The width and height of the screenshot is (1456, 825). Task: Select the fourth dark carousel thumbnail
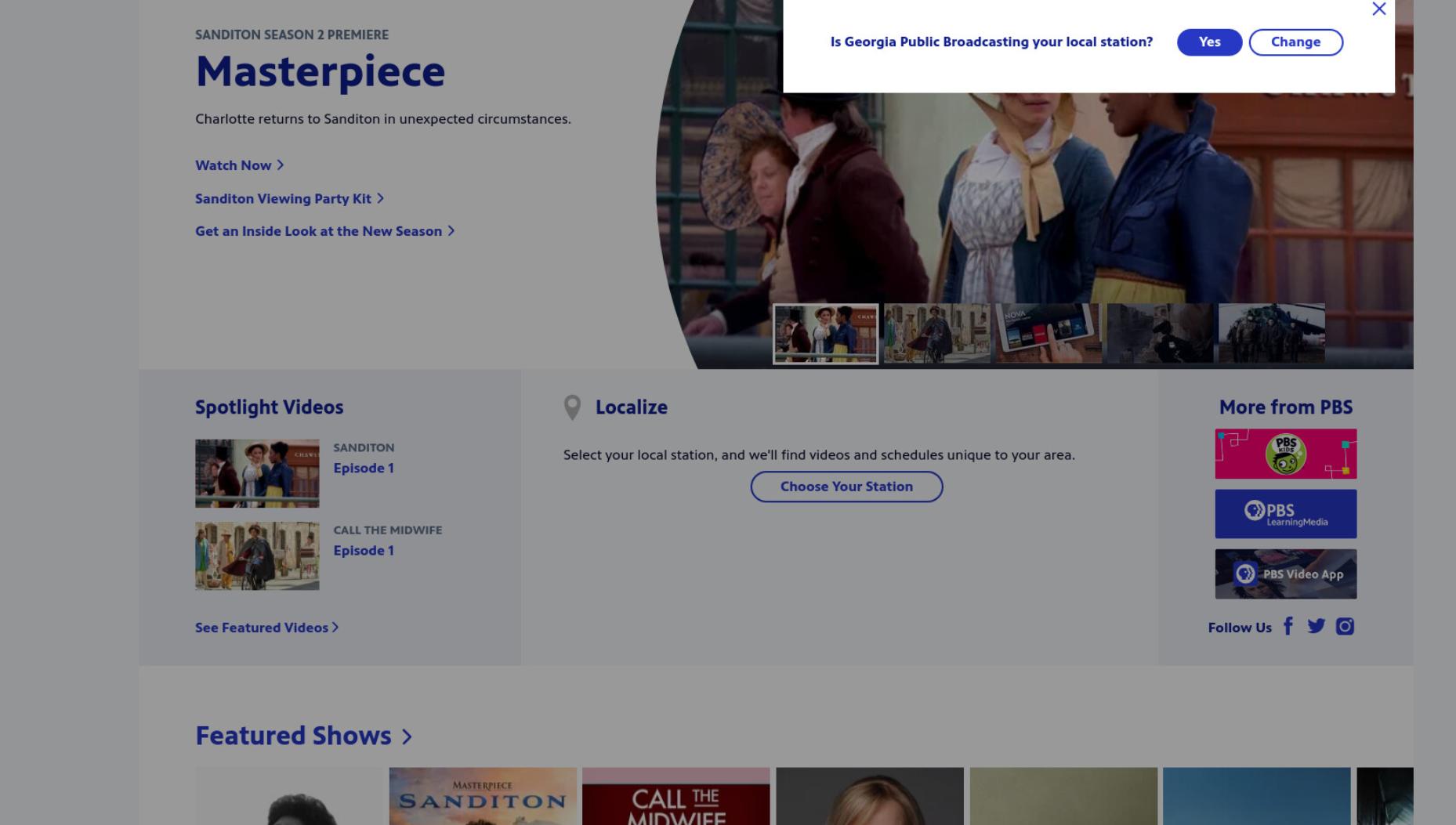[x=1160, y=334]
